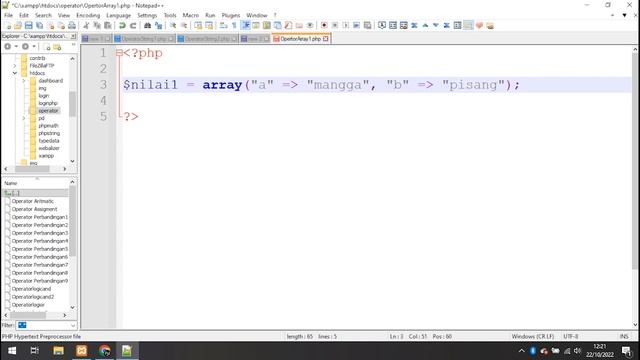Click the blue up-arrow toolbar icon
Viewport: 640px width, 360px height.
[x=425, y=25]
